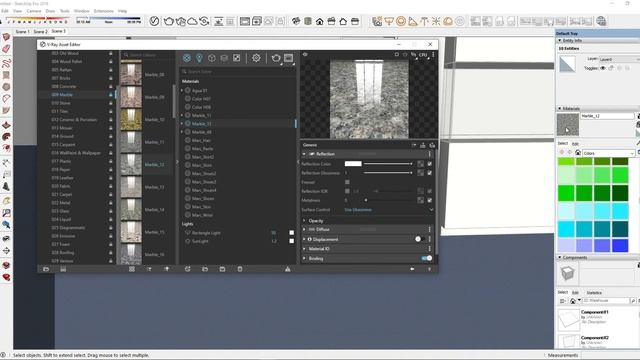This screenshot has width=640, height=360.
Task: Click the grid view icon below library thumbnails
Action: point(132,269)
